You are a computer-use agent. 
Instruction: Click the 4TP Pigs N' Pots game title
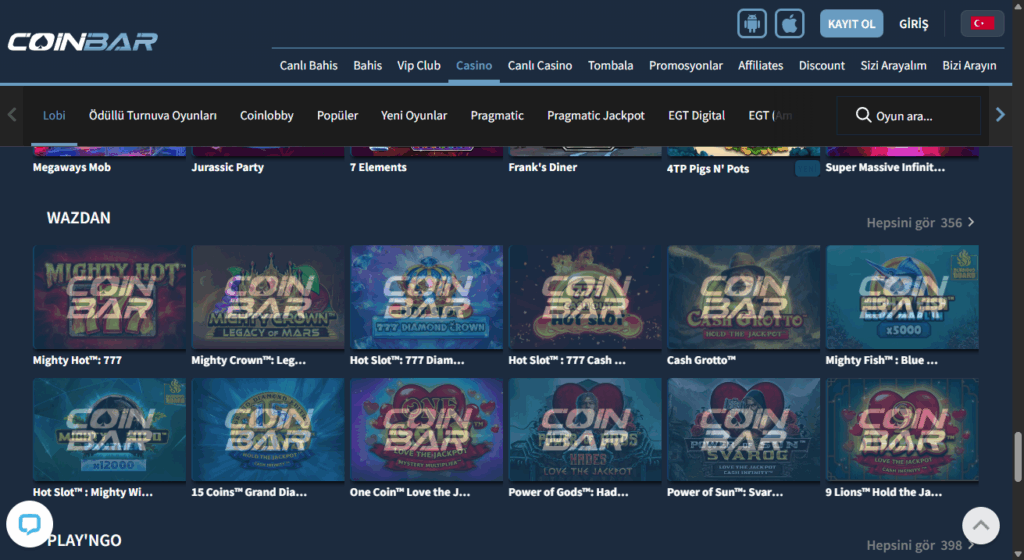pos(708,168)
